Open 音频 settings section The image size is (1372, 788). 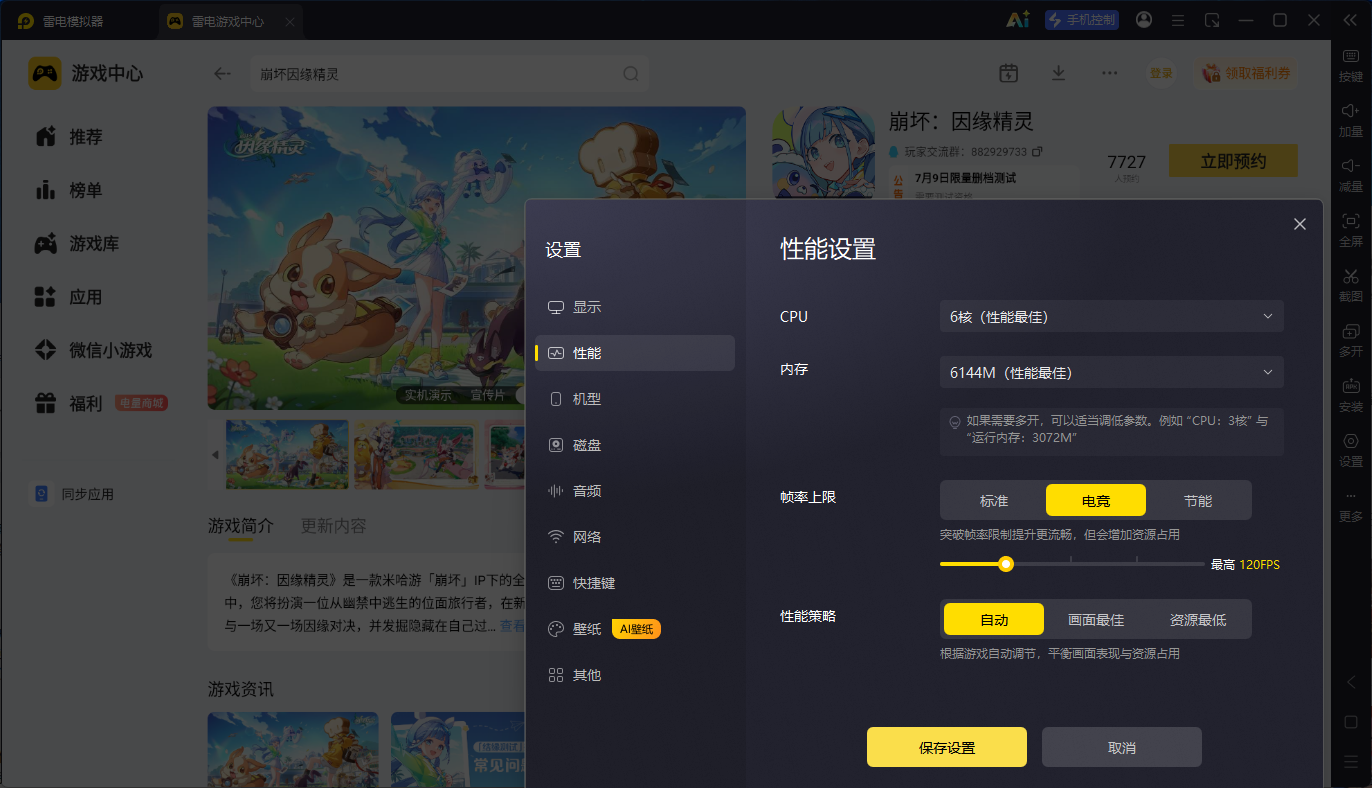[x=635, y=491]
